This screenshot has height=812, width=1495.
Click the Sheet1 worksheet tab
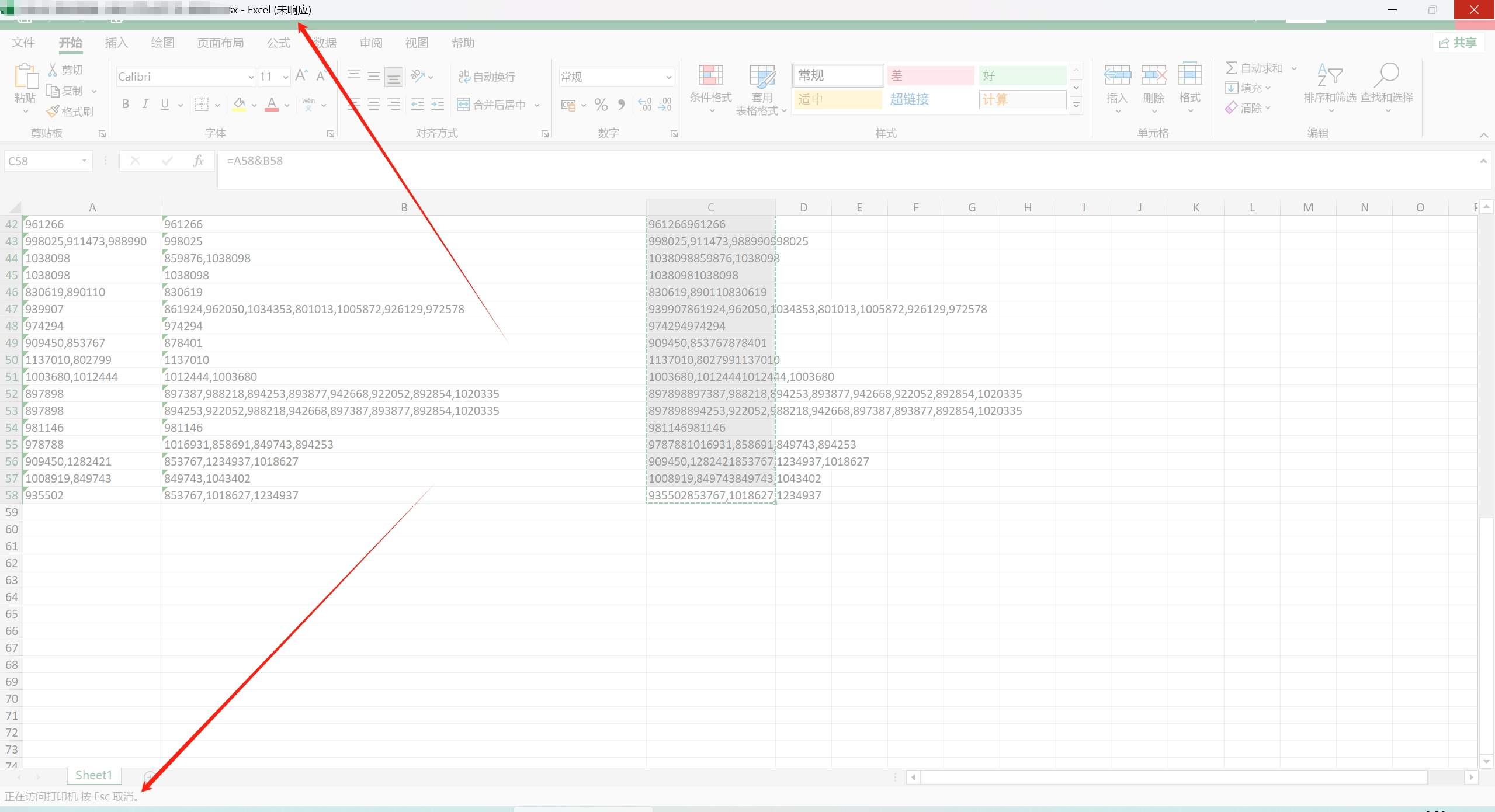[x=93, y=775]
